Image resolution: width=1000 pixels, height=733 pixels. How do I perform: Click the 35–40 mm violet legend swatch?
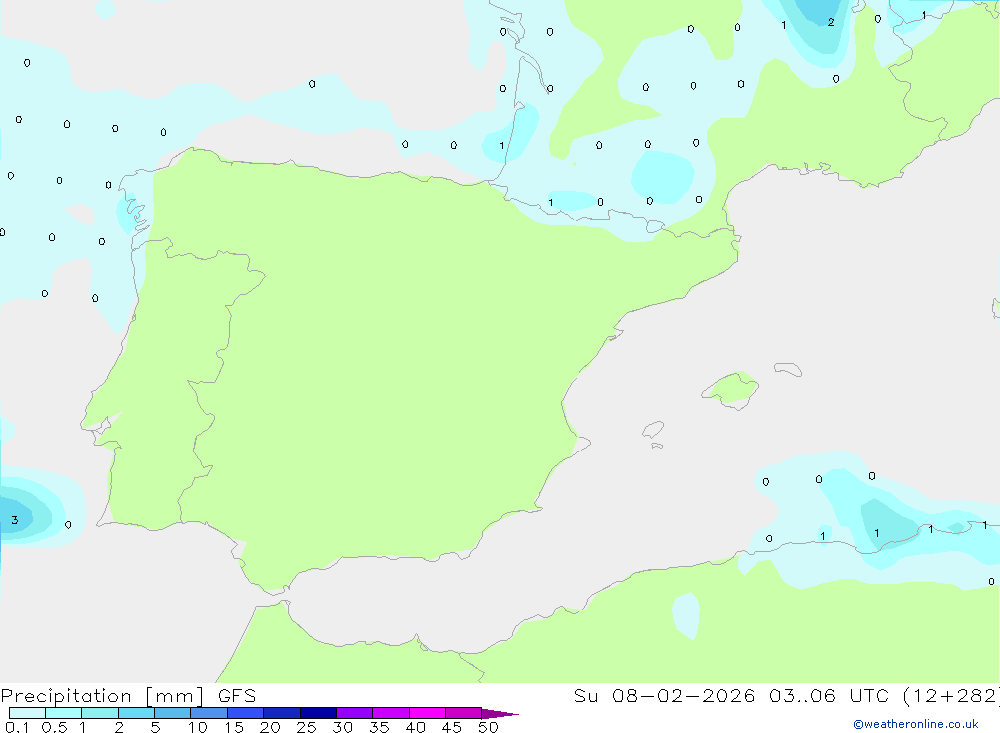coord(390,713)
